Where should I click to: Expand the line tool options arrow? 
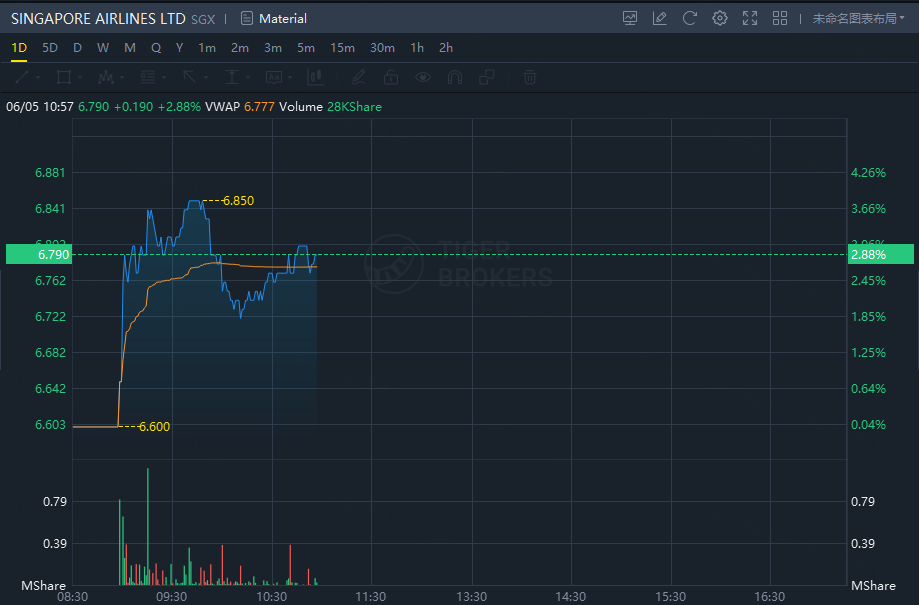click(38, 77)
